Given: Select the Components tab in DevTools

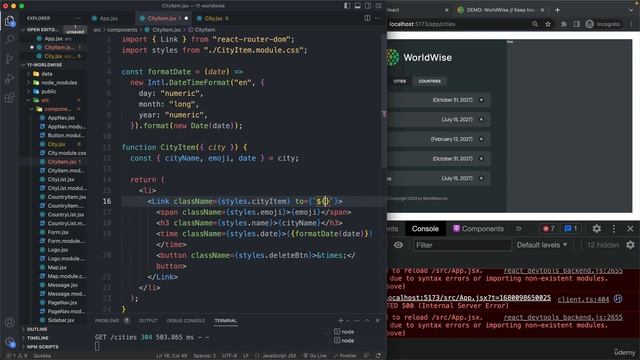Looking at the screenshot, I should [478, 229].
